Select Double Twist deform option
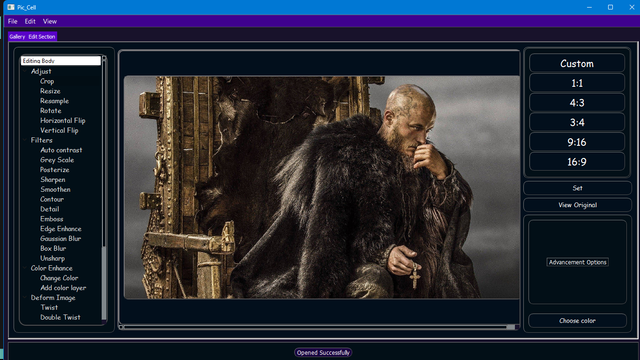Screen dimensions: 640x360 tap(60, 317)
